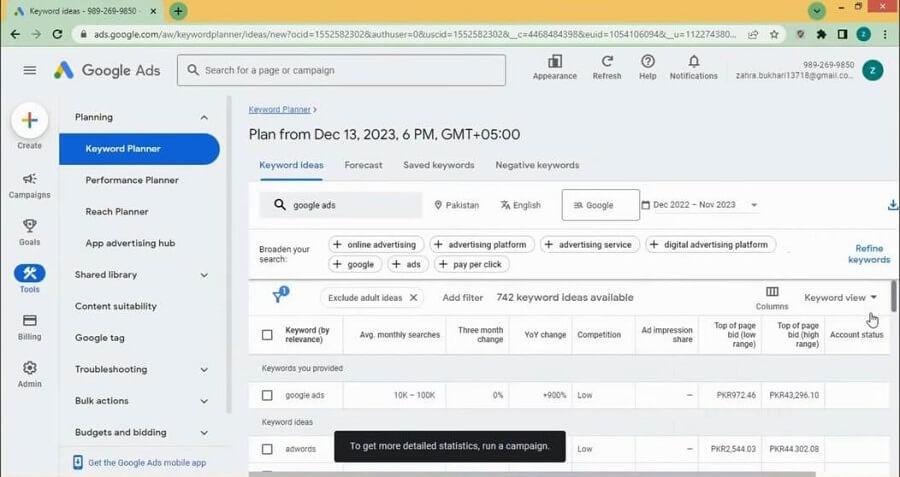Share this page icon in address bar

click(753, 34)
